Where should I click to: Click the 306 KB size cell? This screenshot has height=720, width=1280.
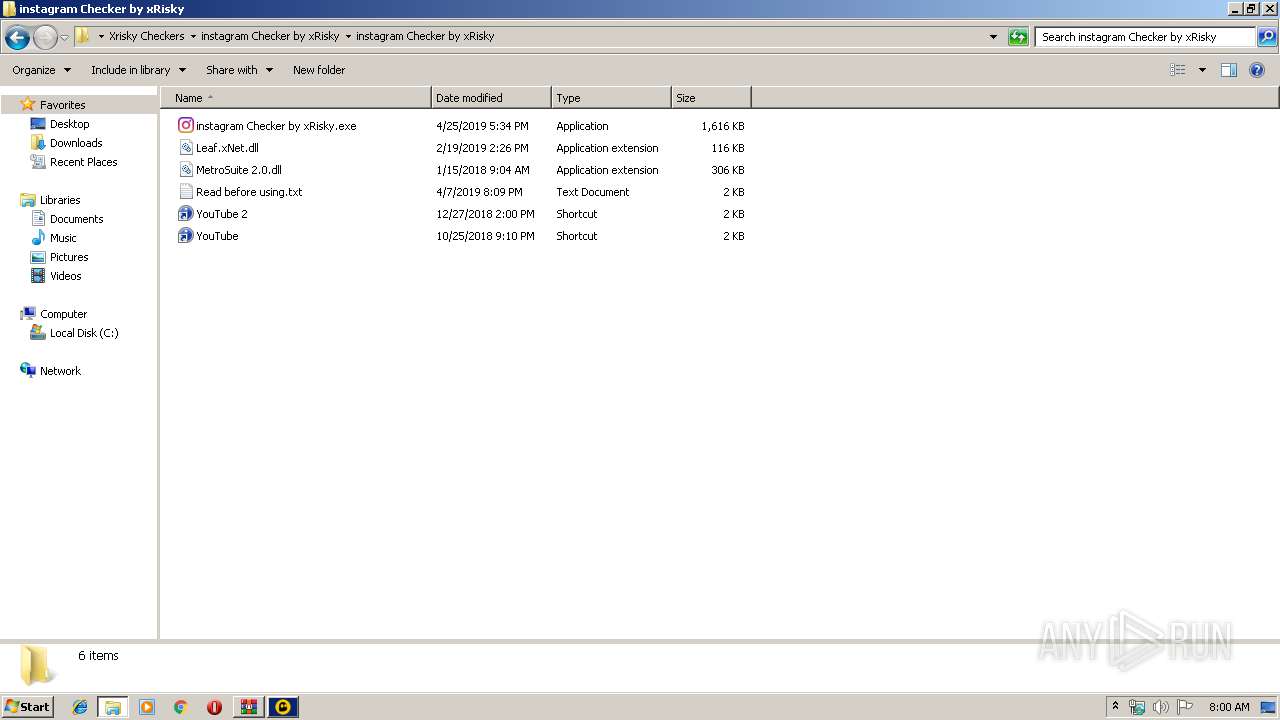(x=728, y=170)
